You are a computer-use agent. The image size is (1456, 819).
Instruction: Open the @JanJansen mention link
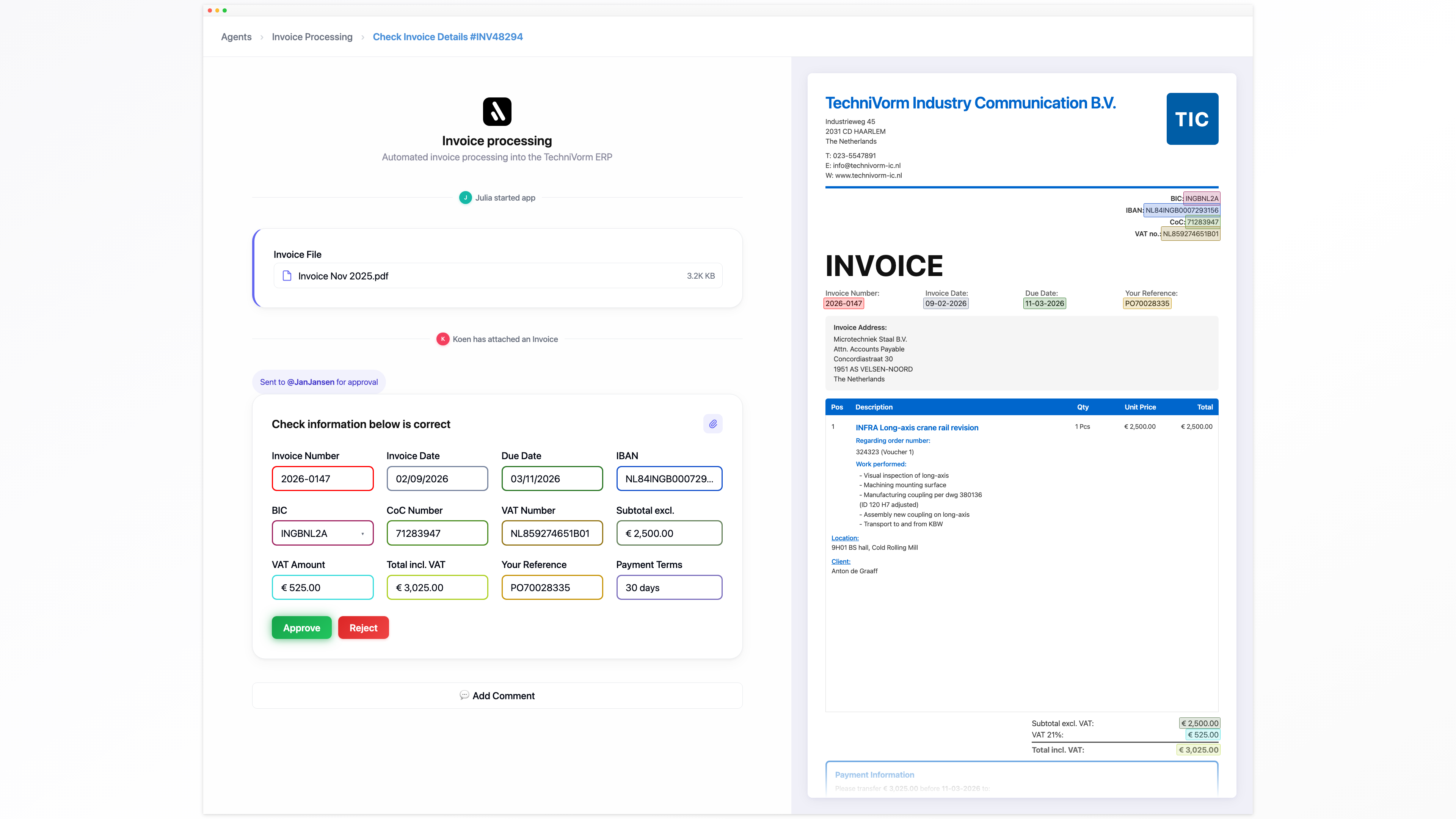tap(310, 382)
